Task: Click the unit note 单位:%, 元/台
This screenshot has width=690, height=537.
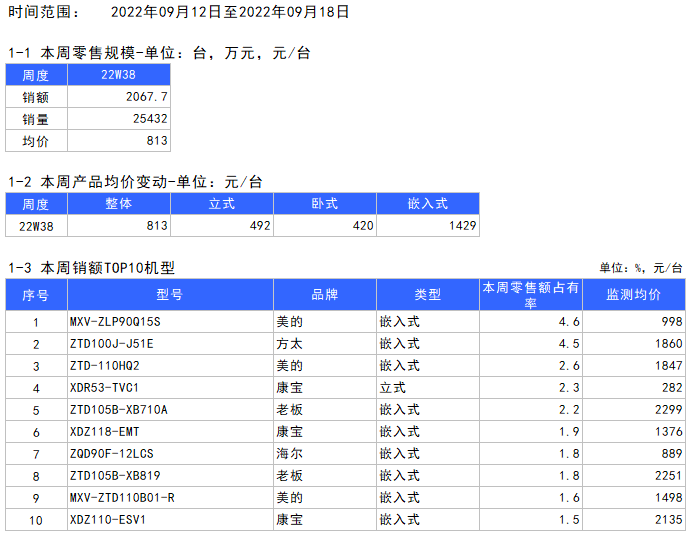Action: [641, 268]
